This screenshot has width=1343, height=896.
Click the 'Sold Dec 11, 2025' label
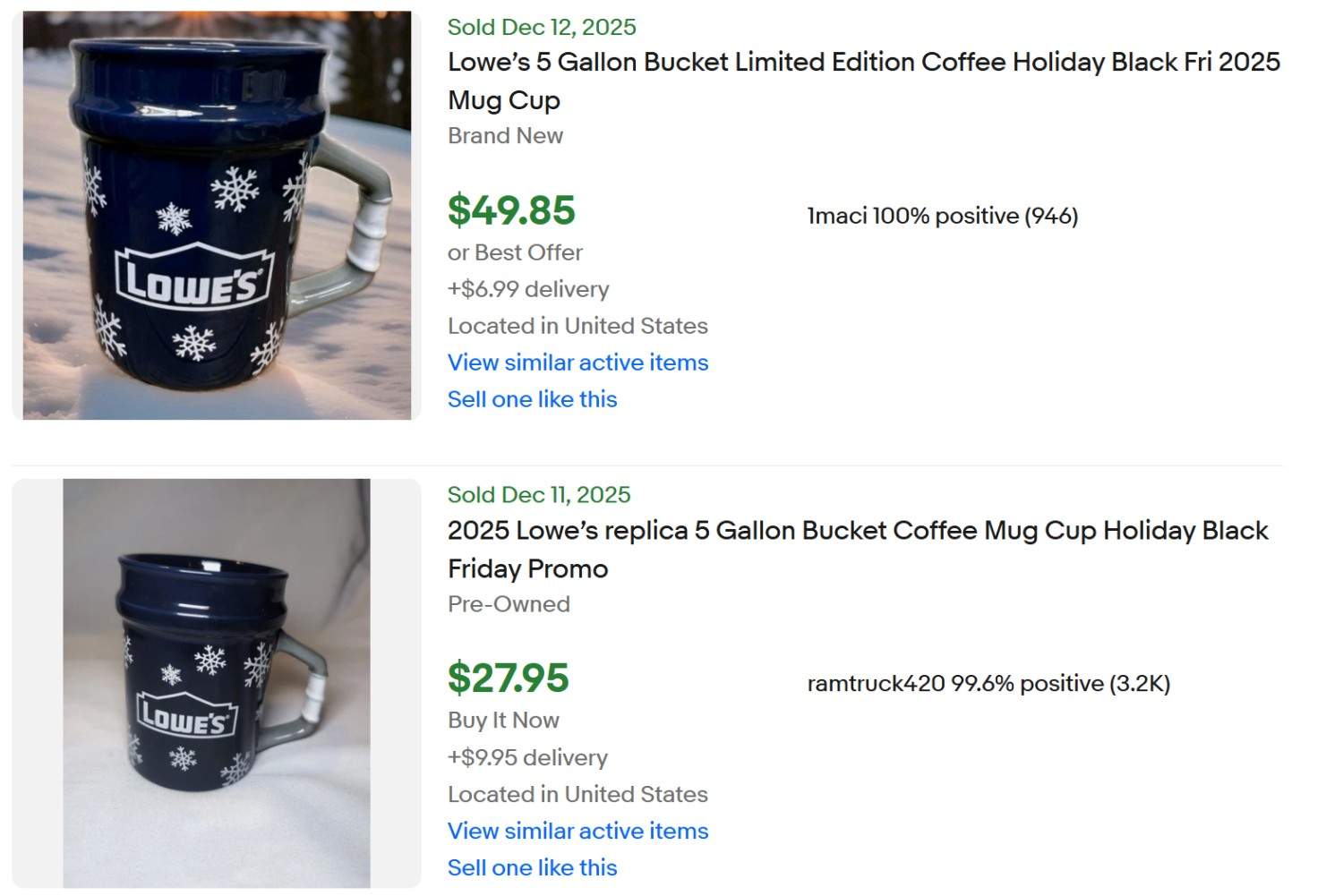[x=539, y=495]
